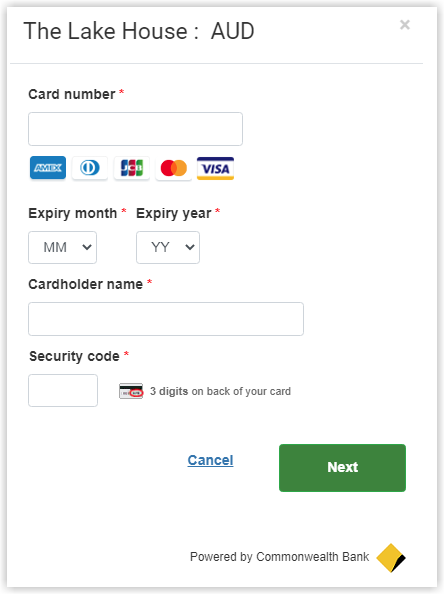This screenshot has height=595, width=445.
Task: Click the Security code label
Action: pos(74,356)
